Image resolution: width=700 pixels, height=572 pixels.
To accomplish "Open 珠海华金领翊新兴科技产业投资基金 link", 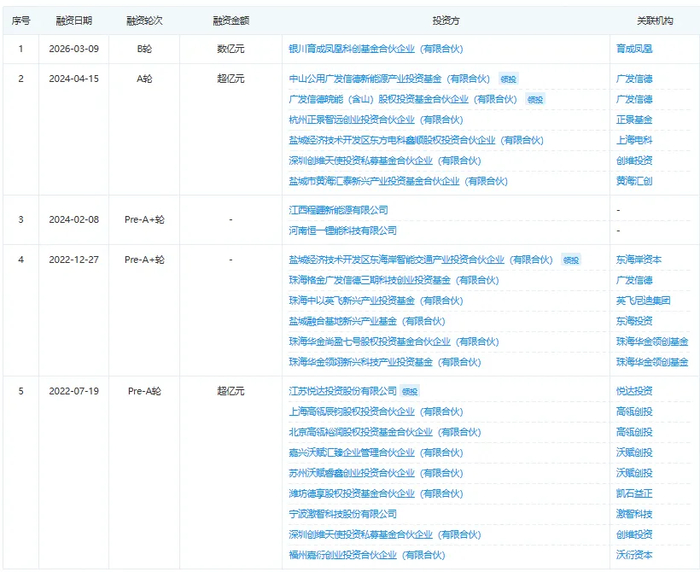I will click(x=385, y=362).
